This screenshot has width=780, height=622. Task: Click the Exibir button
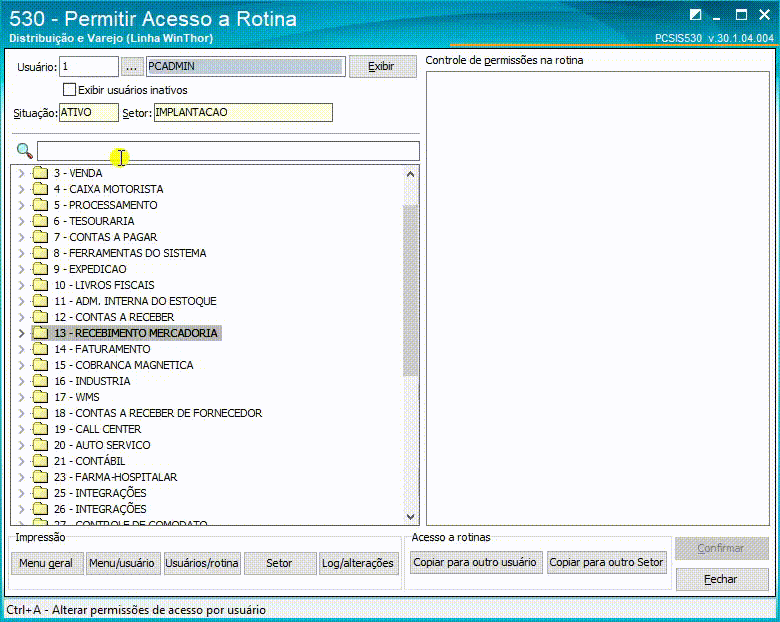coord(383,66)
